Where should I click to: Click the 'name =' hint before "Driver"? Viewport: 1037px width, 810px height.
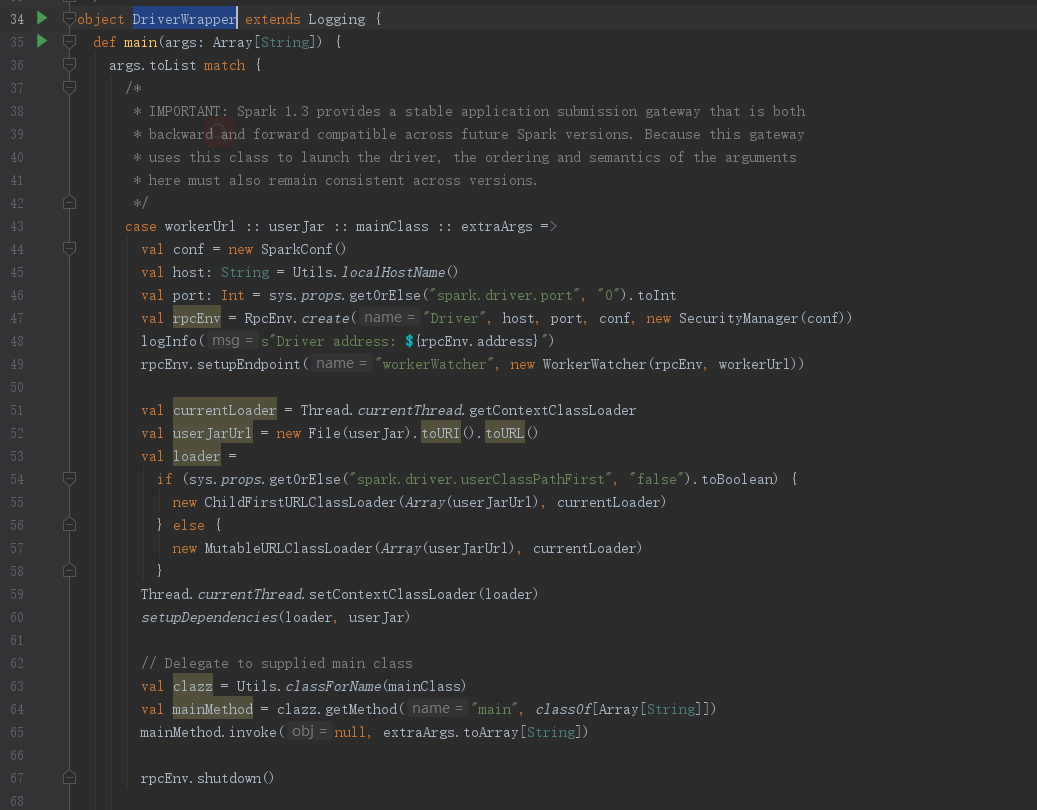390,317
